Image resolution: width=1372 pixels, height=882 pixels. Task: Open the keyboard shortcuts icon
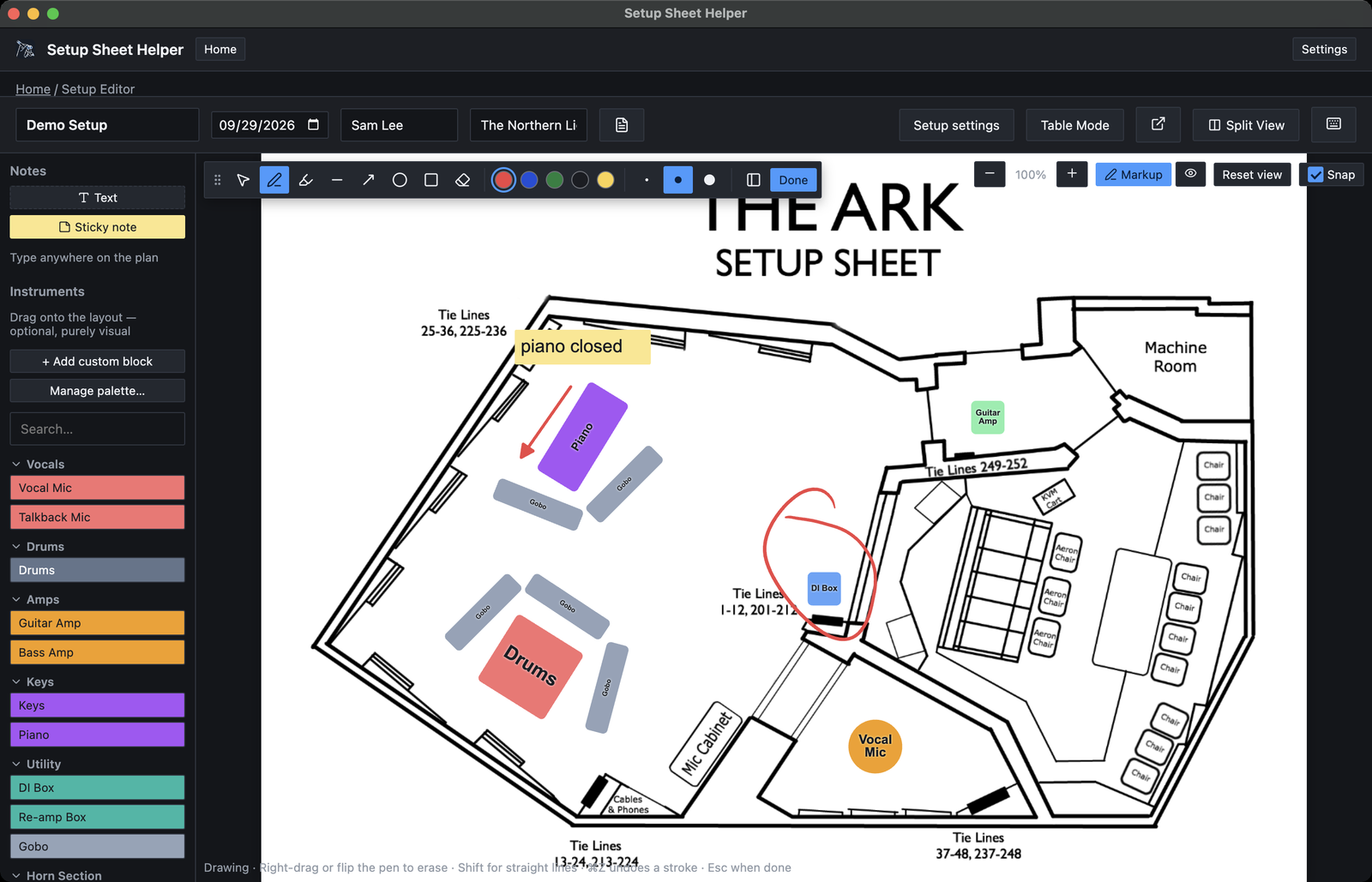click(x=1333, y=124)
